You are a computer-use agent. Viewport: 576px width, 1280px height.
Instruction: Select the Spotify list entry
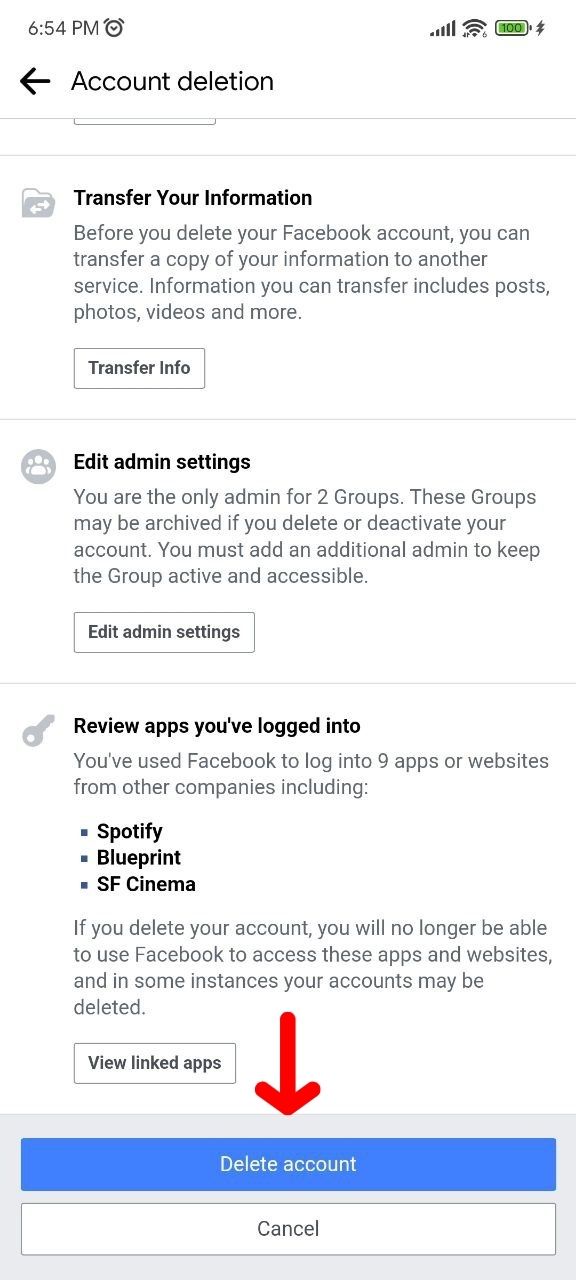tap(129, 831)
